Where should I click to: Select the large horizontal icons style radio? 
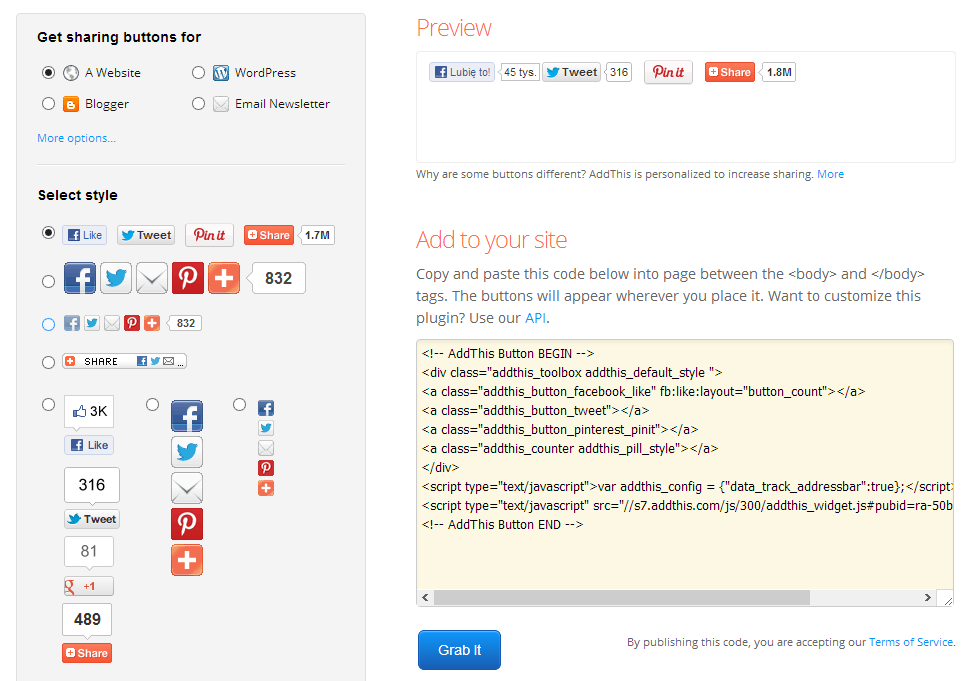pyautogui.click(x=48, y=281)
